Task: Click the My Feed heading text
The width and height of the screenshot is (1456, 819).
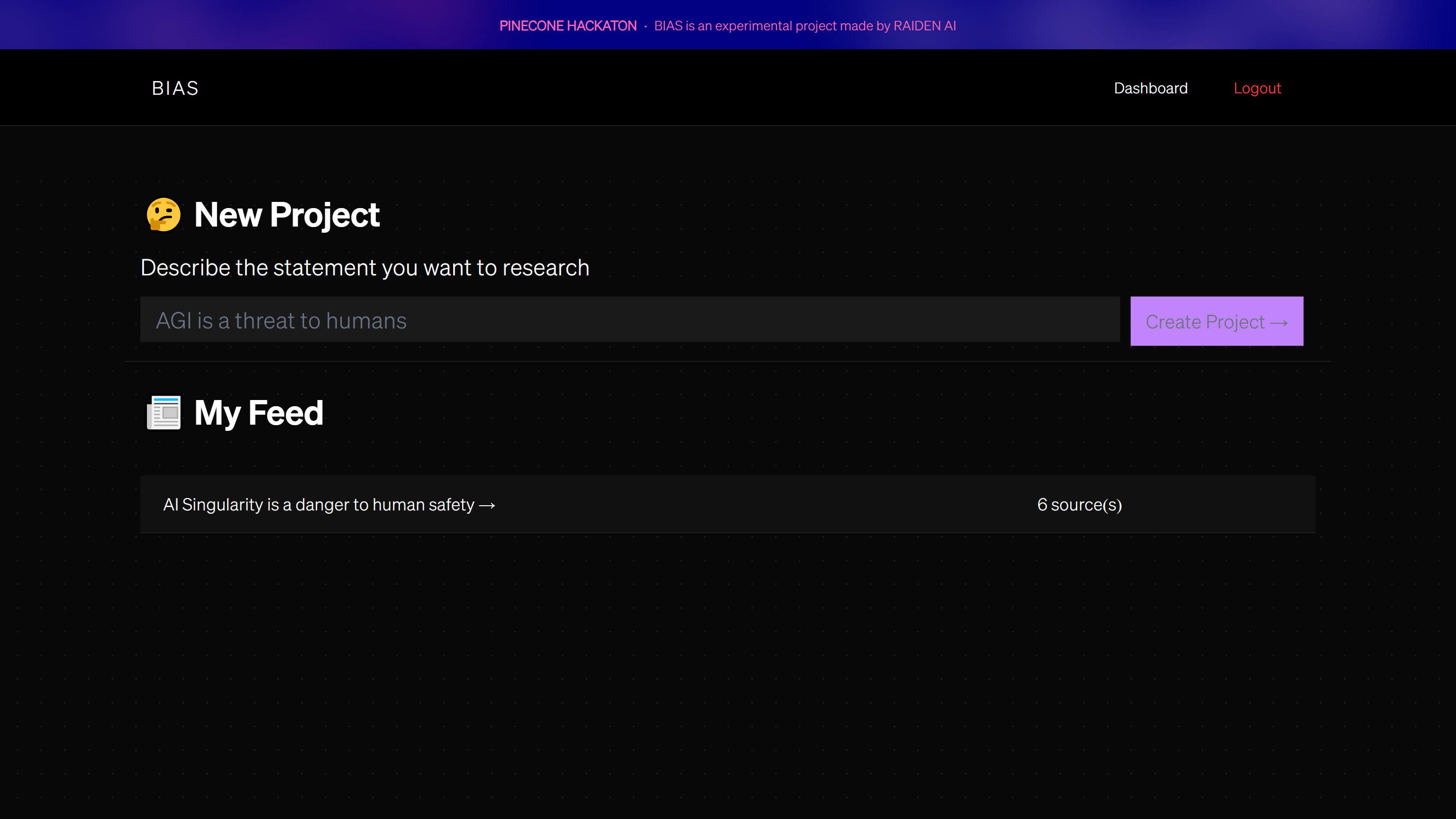Action: click(x=258, y=413)
